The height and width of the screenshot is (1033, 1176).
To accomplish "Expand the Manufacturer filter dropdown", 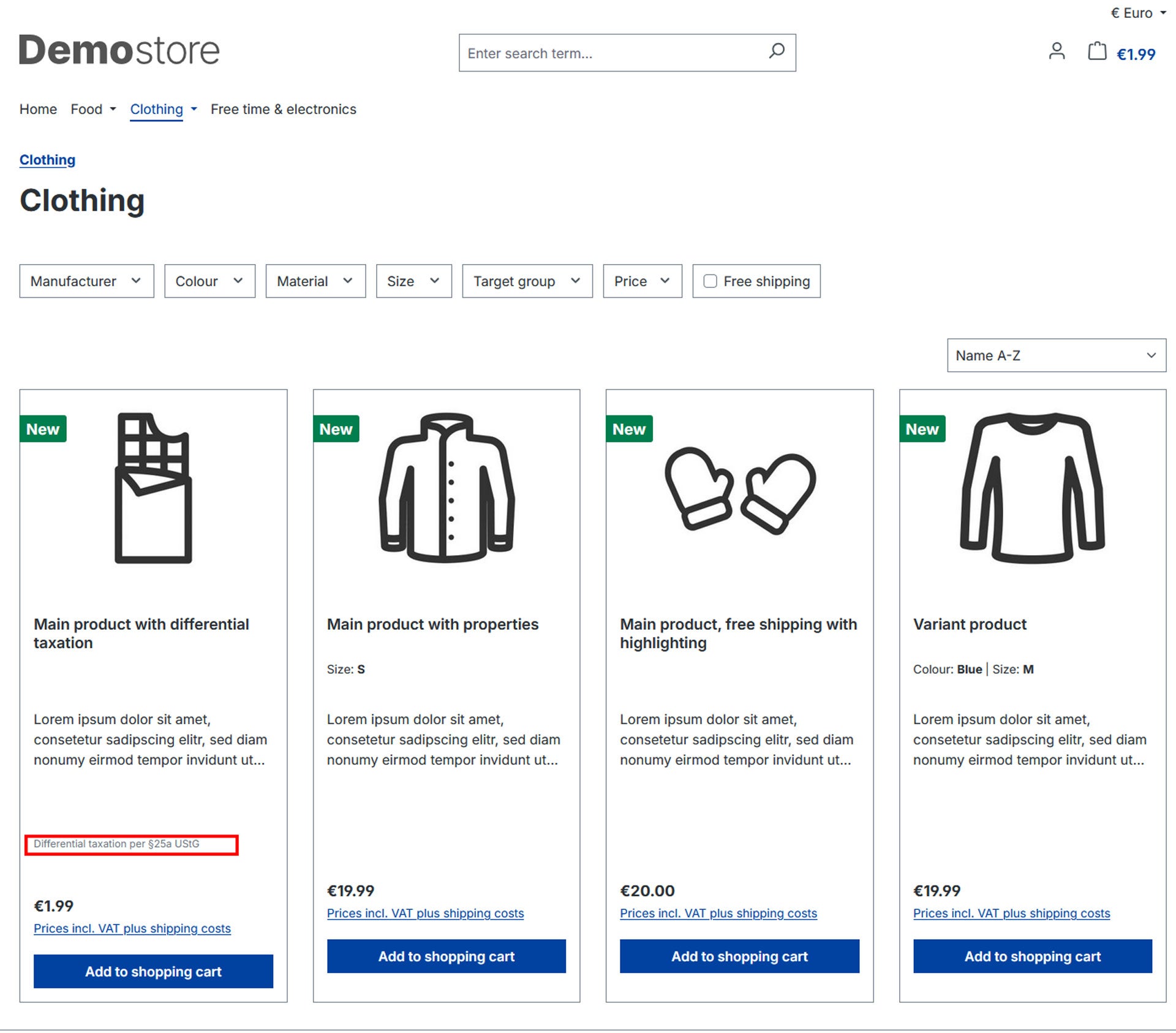I will tap(86, 281).
